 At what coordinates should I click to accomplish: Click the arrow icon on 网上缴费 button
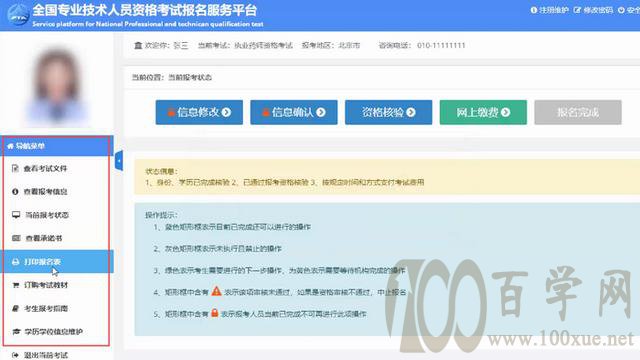[505, 112]
